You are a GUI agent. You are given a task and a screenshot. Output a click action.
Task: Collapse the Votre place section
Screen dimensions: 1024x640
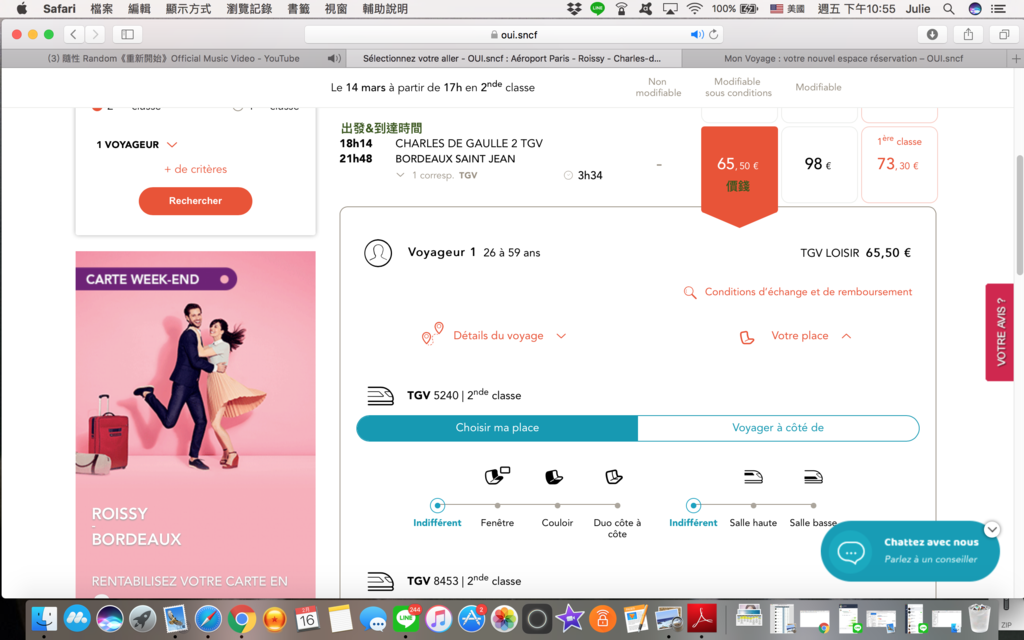coord(795,336)
